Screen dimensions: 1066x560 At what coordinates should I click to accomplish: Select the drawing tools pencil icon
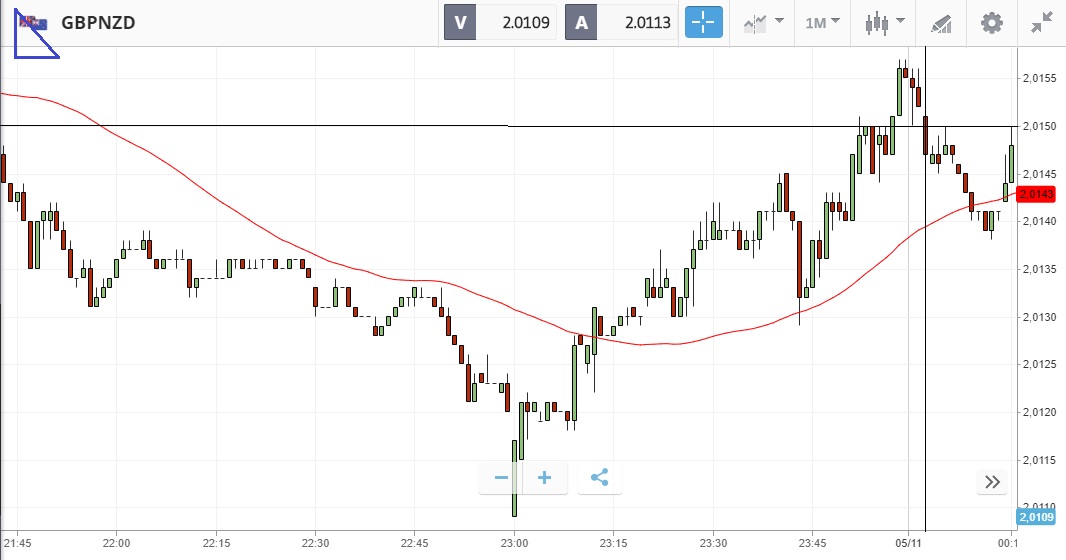940,22
